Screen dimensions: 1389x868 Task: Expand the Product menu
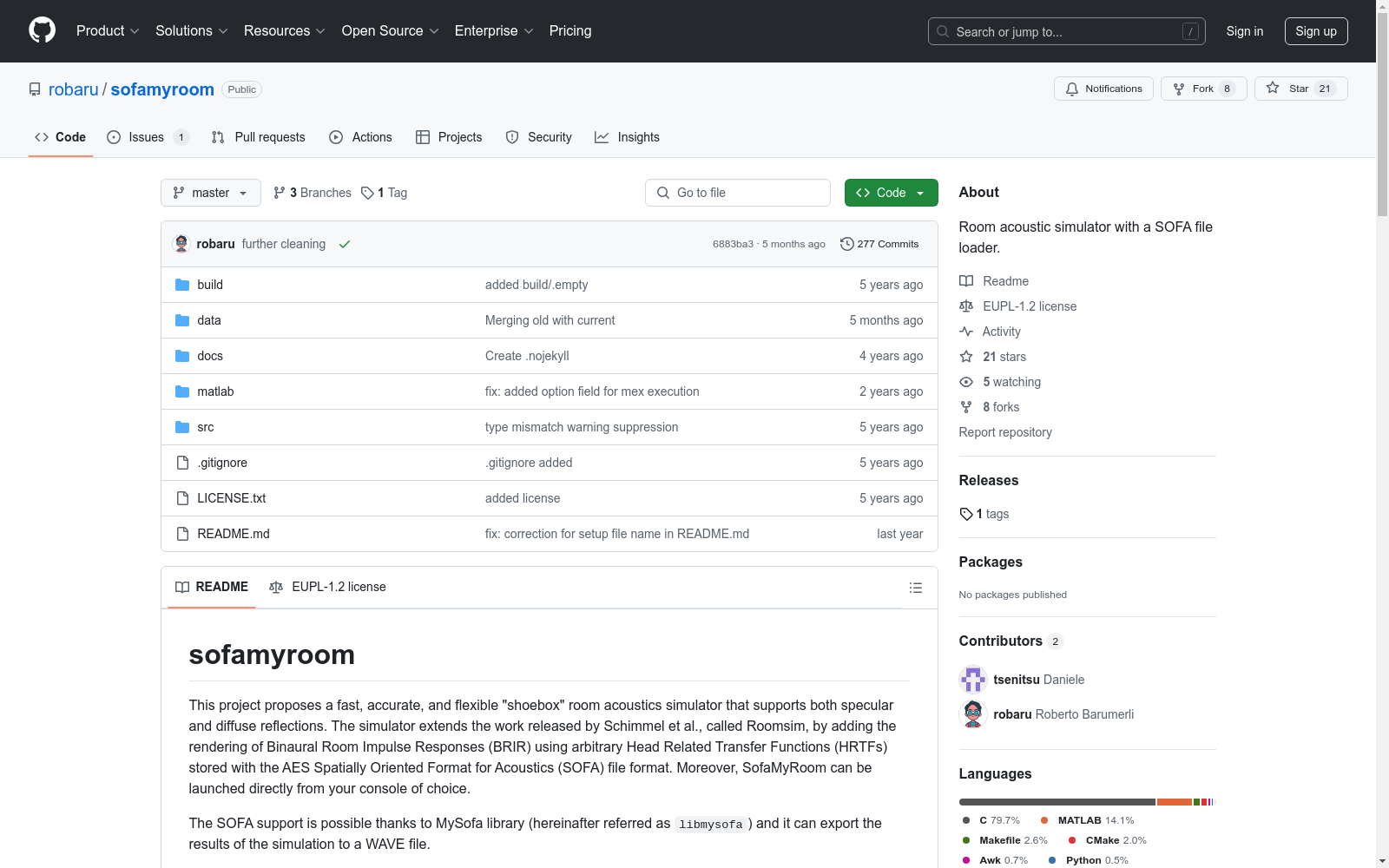coord(108,31)
